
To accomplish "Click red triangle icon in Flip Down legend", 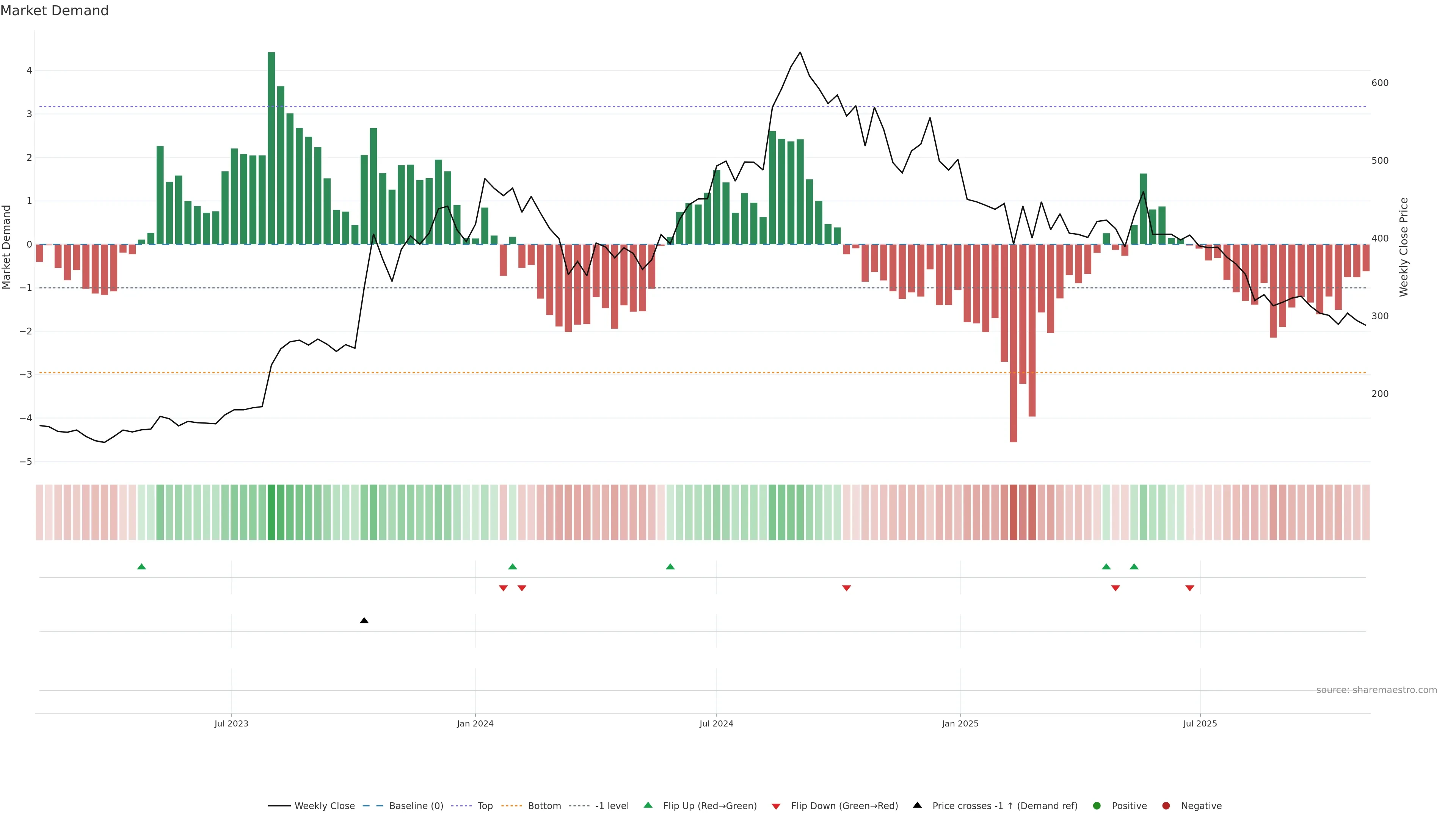I will point(776,806).
